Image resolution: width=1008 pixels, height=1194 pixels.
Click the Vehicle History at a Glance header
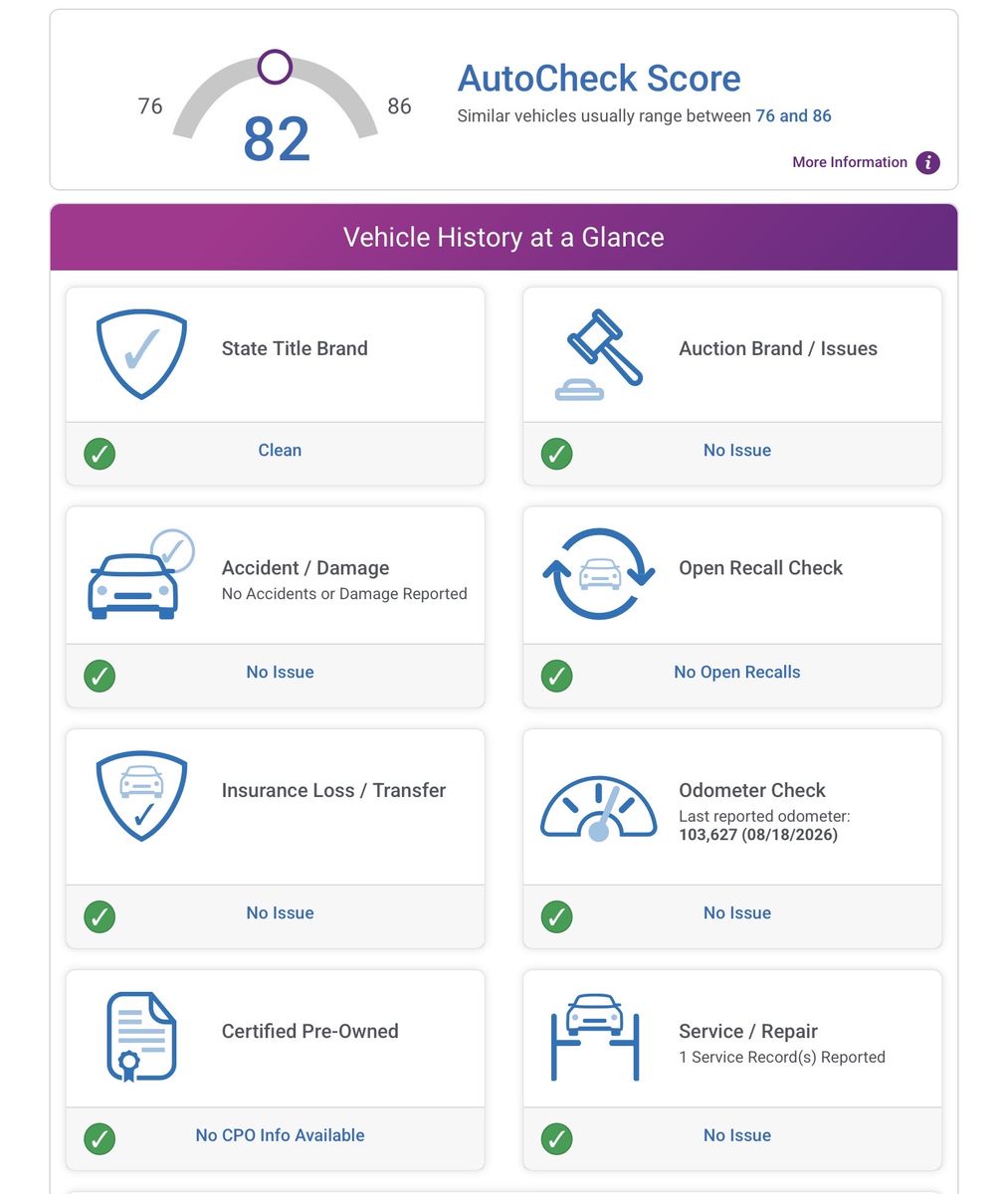coord(504,237)
